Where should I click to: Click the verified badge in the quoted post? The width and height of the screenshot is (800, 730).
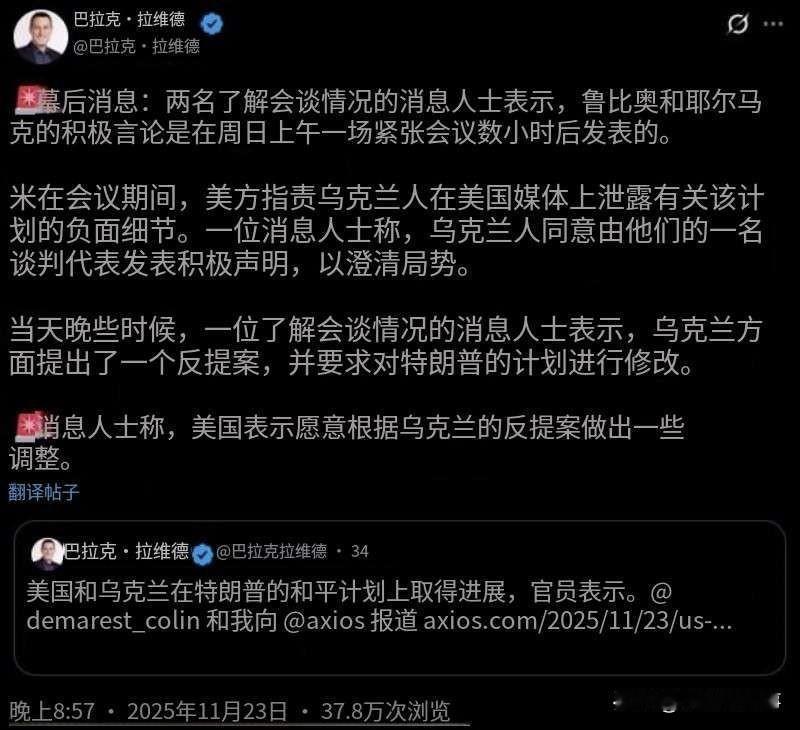[x=203, y=553]
